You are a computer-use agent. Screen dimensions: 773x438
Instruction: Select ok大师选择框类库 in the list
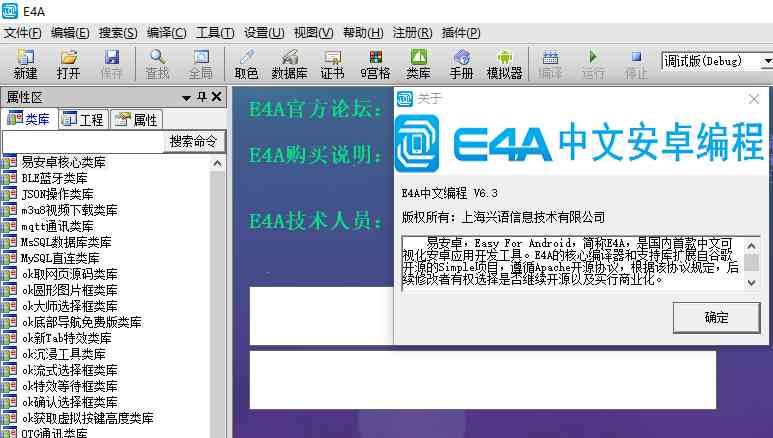tap(70, 306)
